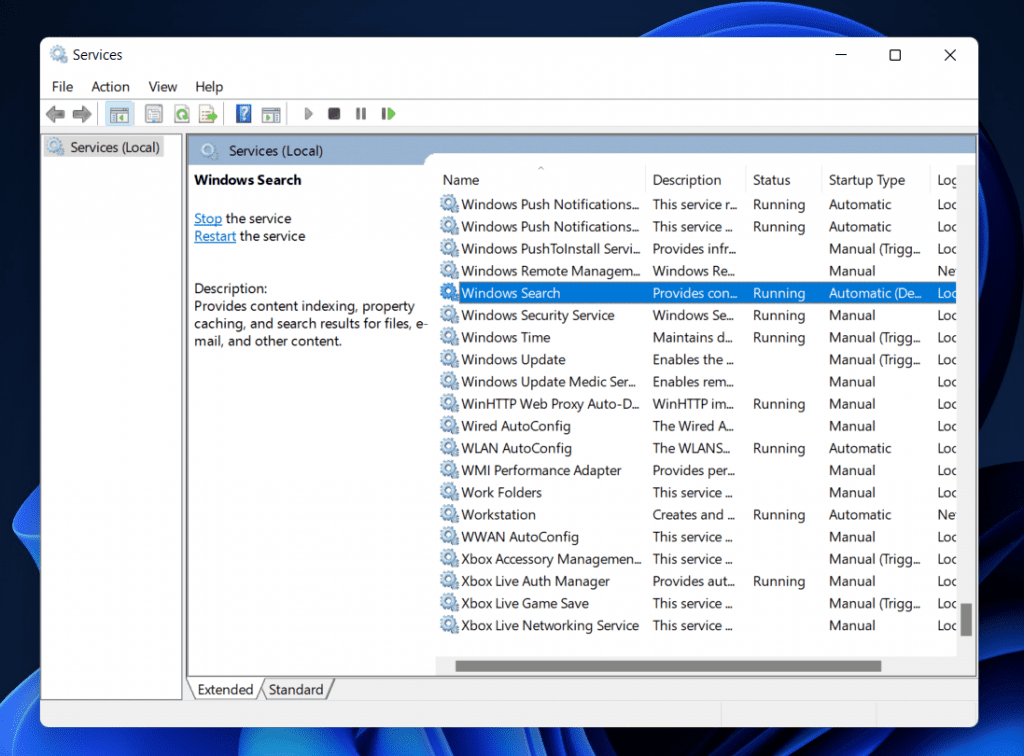Open help with the question mark icon
The height and width of the screenshot is (756, 1024).
[243, 113]
